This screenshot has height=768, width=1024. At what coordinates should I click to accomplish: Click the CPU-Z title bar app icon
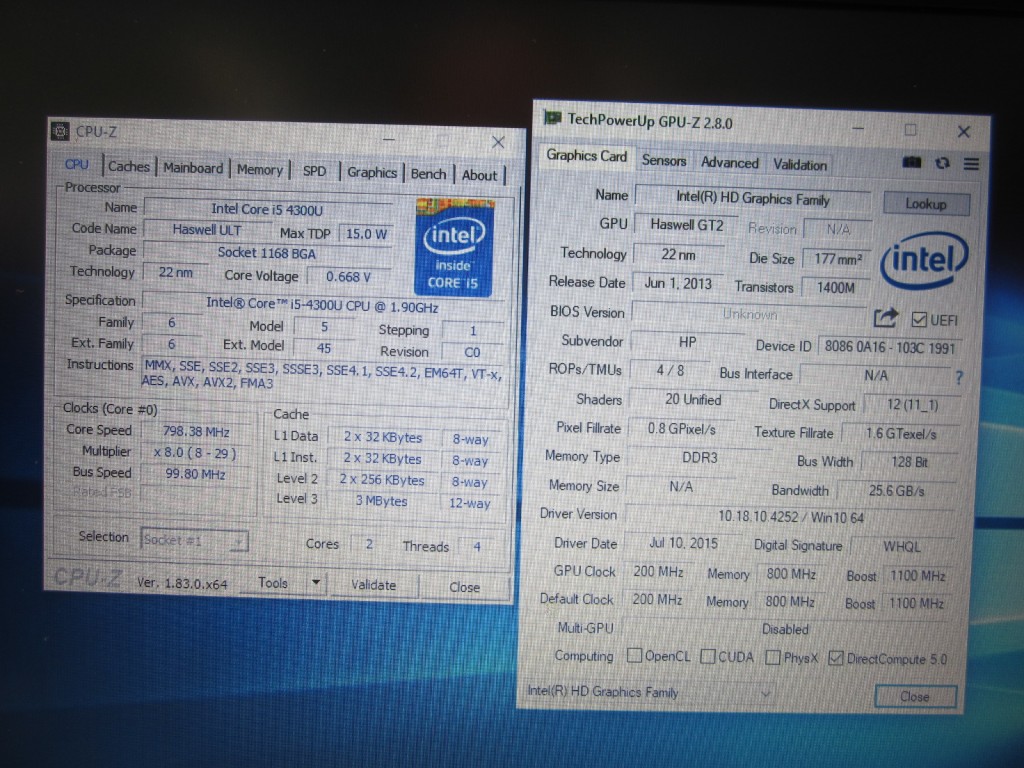click(x=60, y=131)
